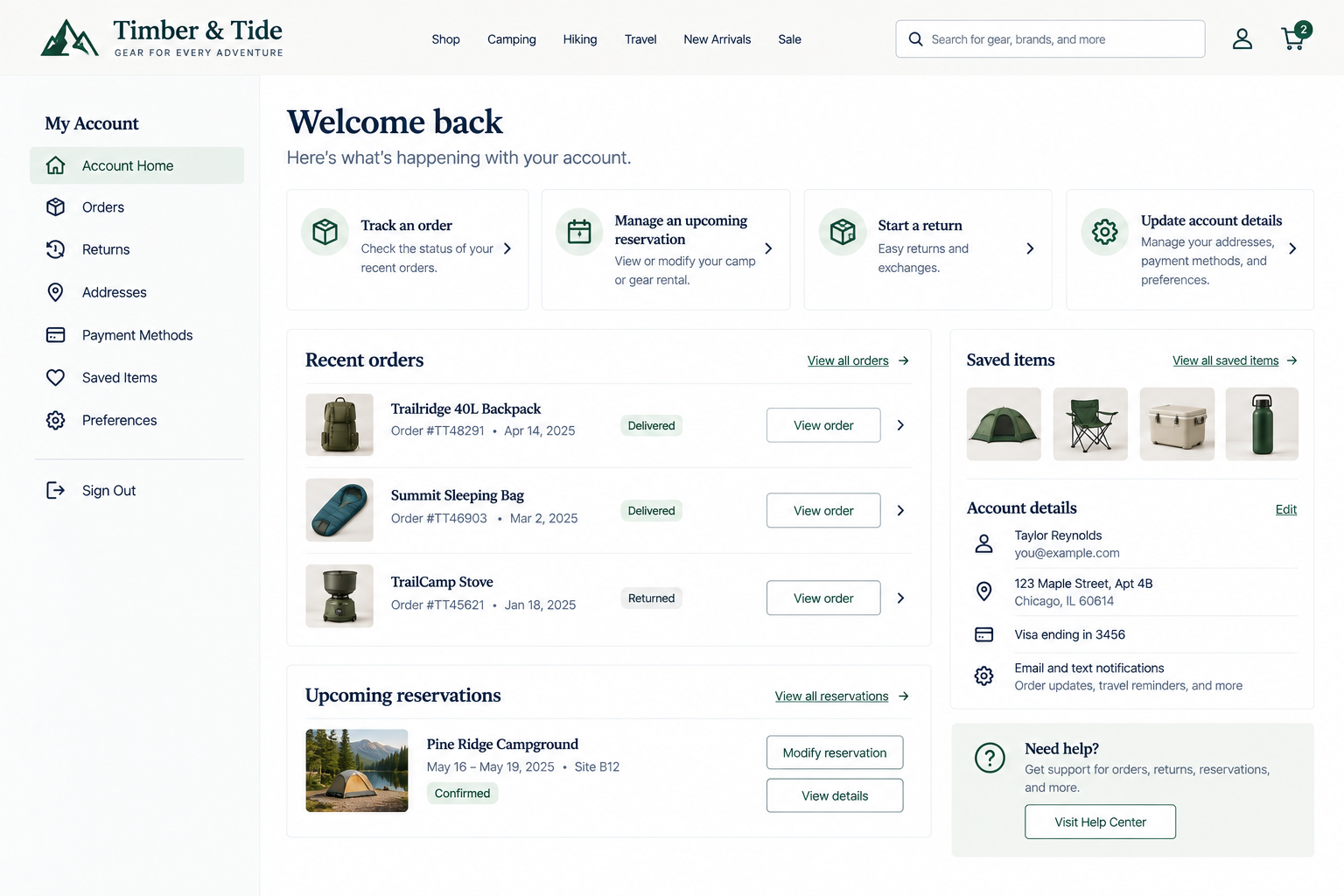Open the green water bottle saved item
1344x896 pixels.
click(x=1262, y=424)
